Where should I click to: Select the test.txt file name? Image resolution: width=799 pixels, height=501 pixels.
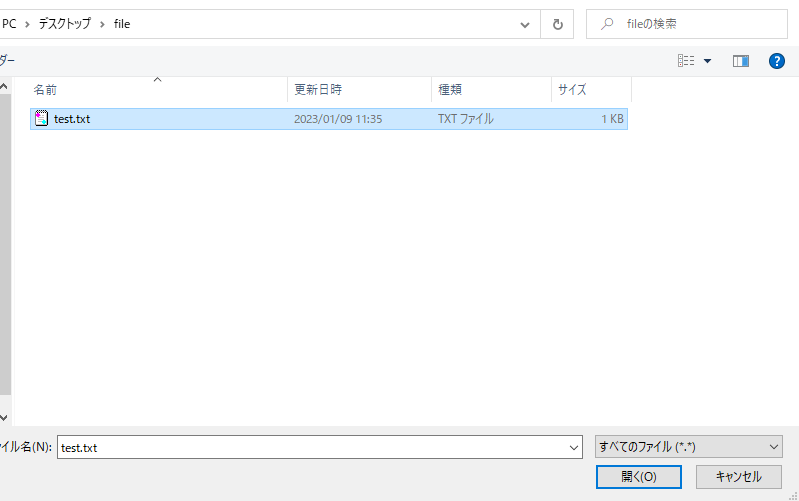72,119
